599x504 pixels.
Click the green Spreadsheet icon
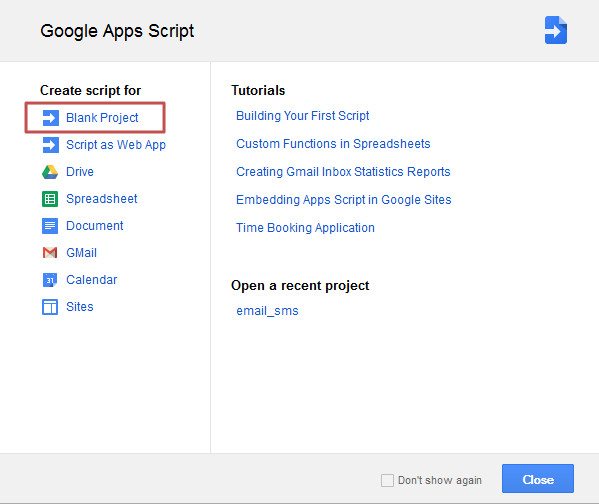coord(50,199)
